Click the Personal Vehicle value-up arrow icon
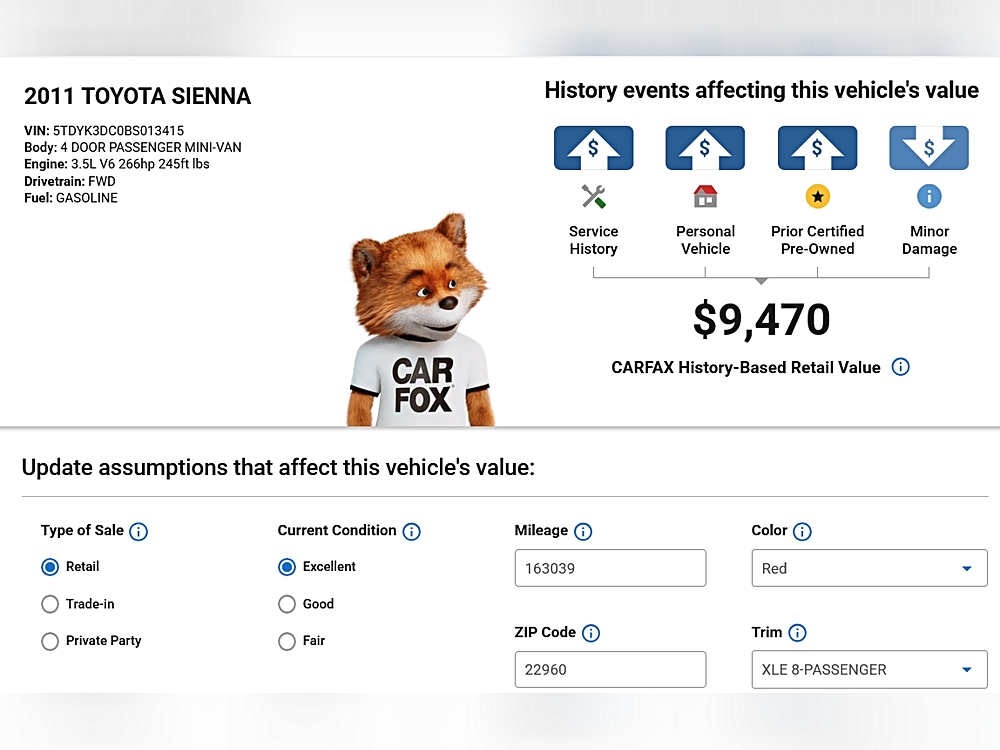 705,148
